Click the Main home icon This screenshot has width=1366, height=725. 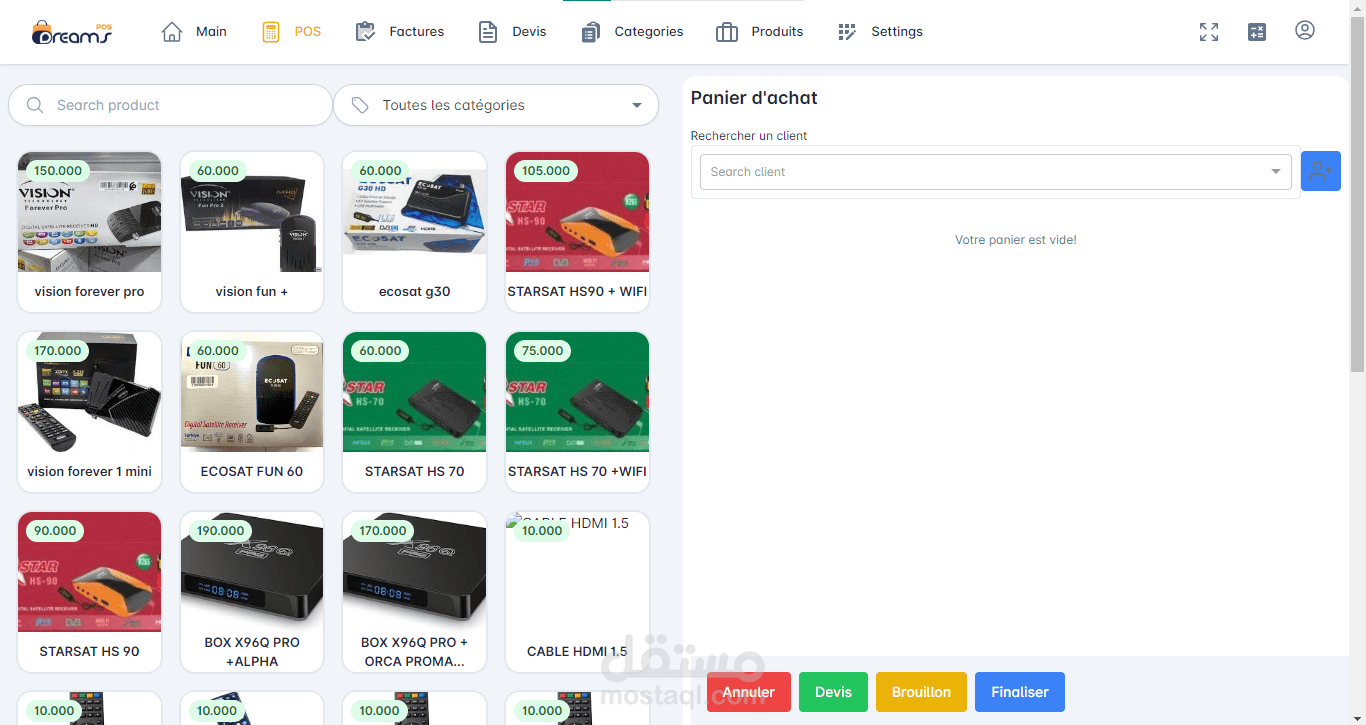click(172, 32)
